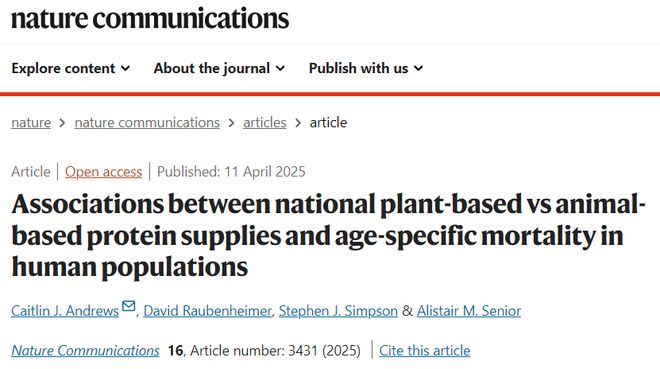Open author Caitlin J. Andrews profile
The image size is (660, 369).
pyautogui.click(x=65, y=311)
